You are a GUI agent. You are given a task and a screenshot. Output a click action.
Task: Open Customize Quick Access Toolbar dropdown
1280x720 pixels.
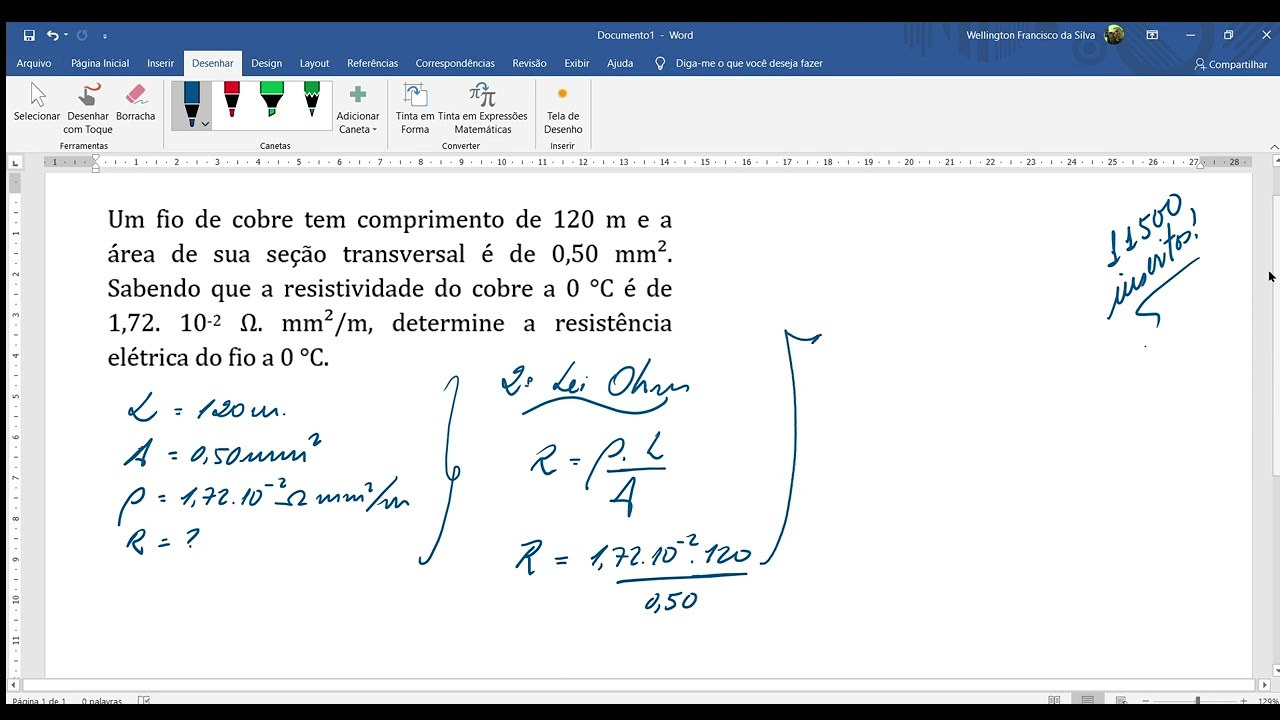105,36
